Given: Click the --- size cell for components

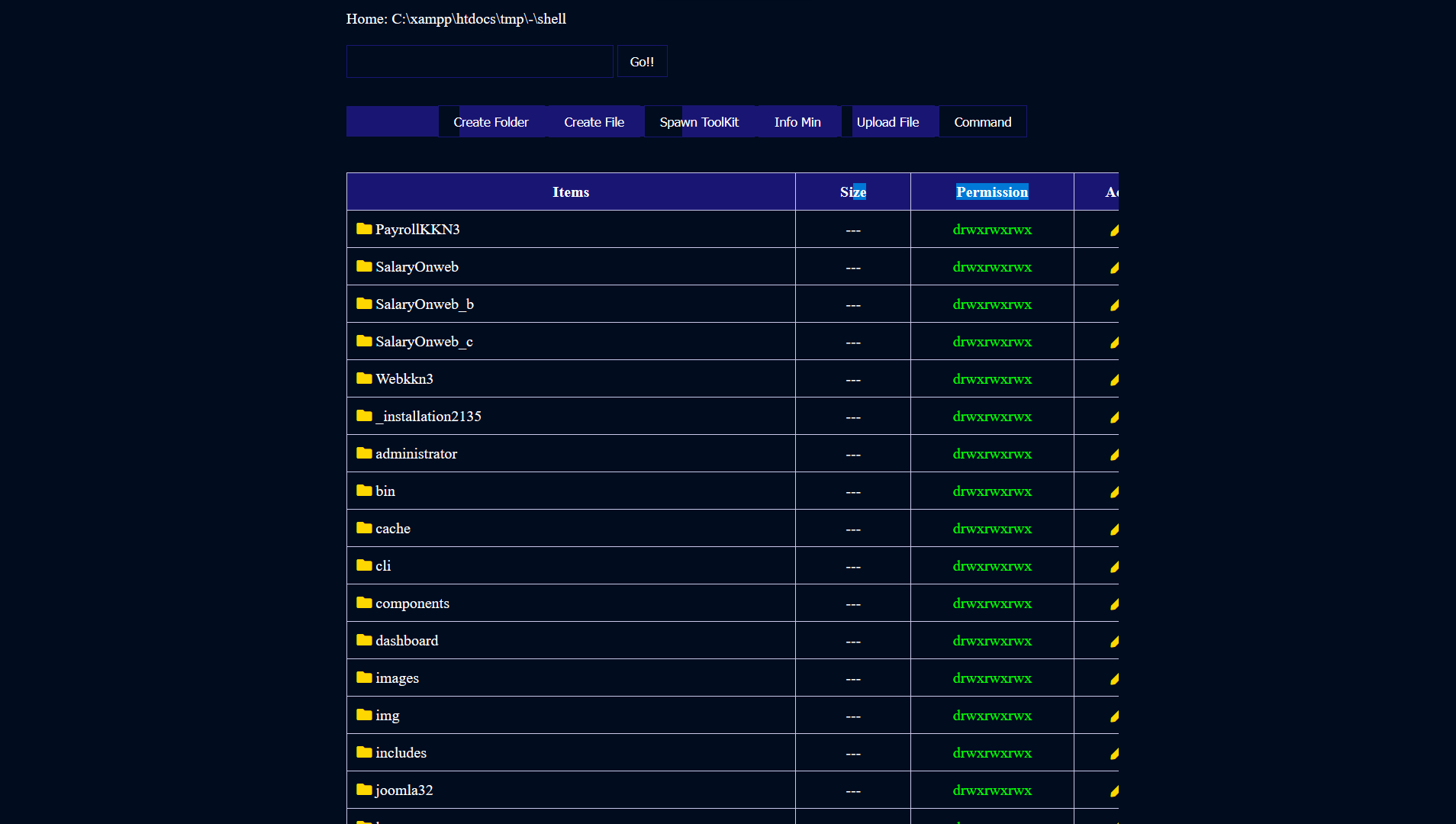Looking at the screenshot, I should [x=853, y=604].
